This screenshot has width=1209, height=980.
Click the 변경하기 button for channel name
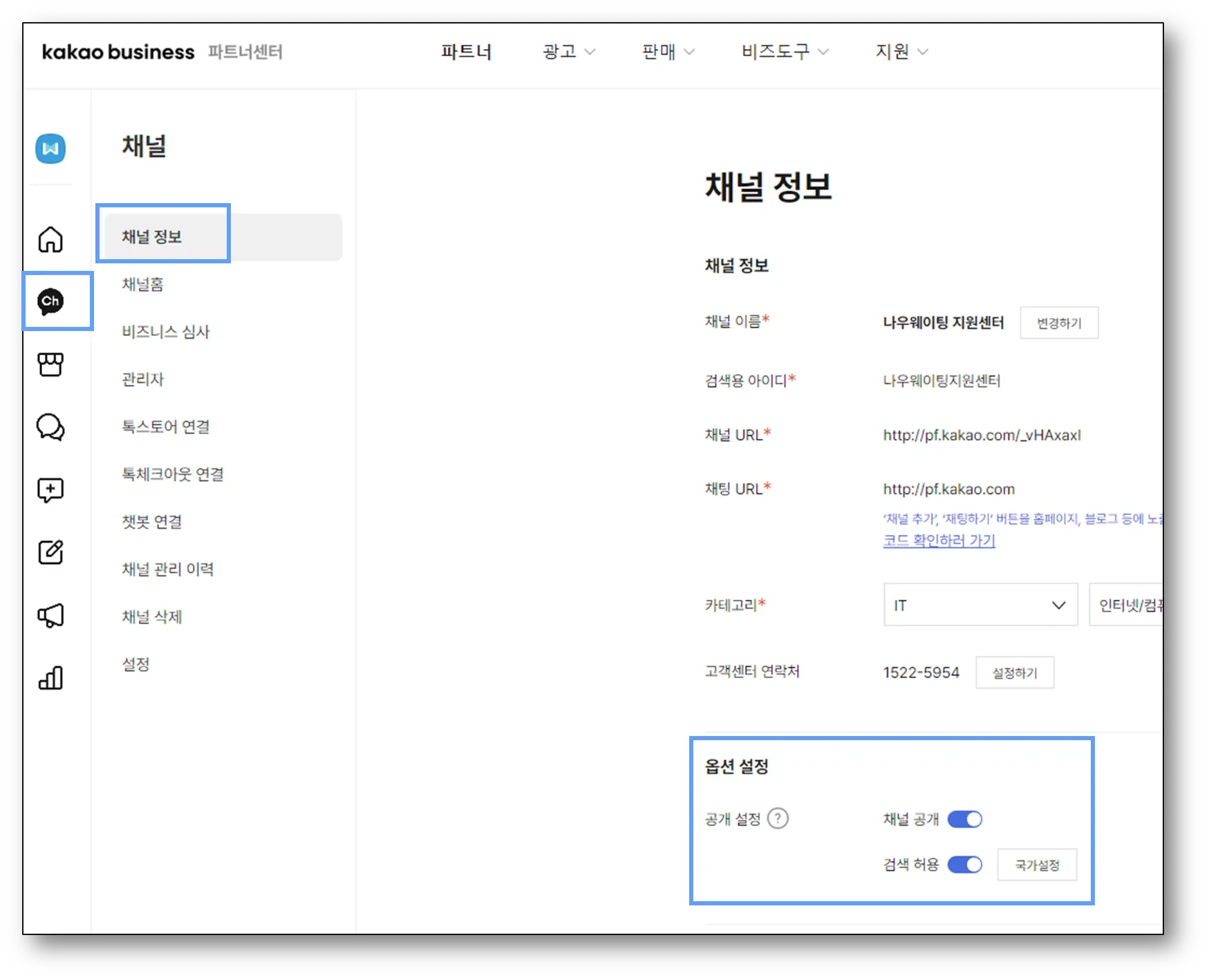click(1059, 323)
